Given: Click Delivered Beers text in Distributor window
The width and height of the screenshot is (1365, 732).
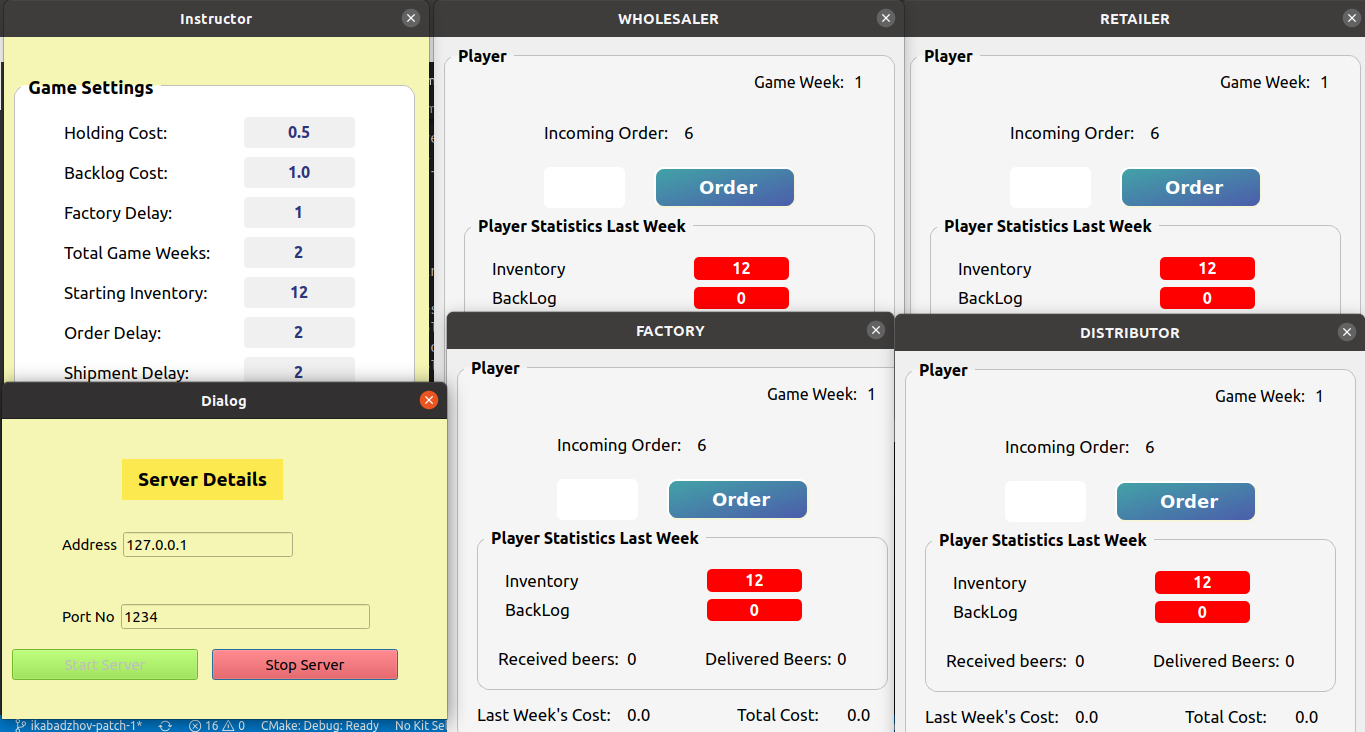Looking at the screenshot, I should click(1216, 661).
